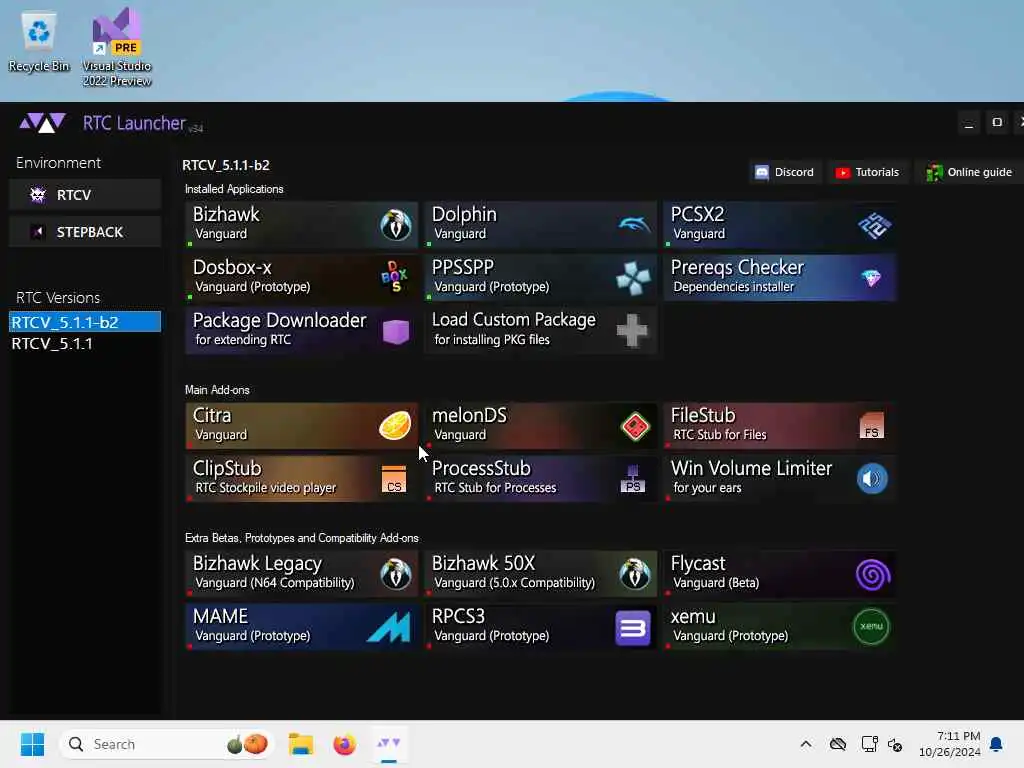Click the Package Downloader purple cube icon
The height and width of the screenshot is (768, 1024).
point(396,331)
